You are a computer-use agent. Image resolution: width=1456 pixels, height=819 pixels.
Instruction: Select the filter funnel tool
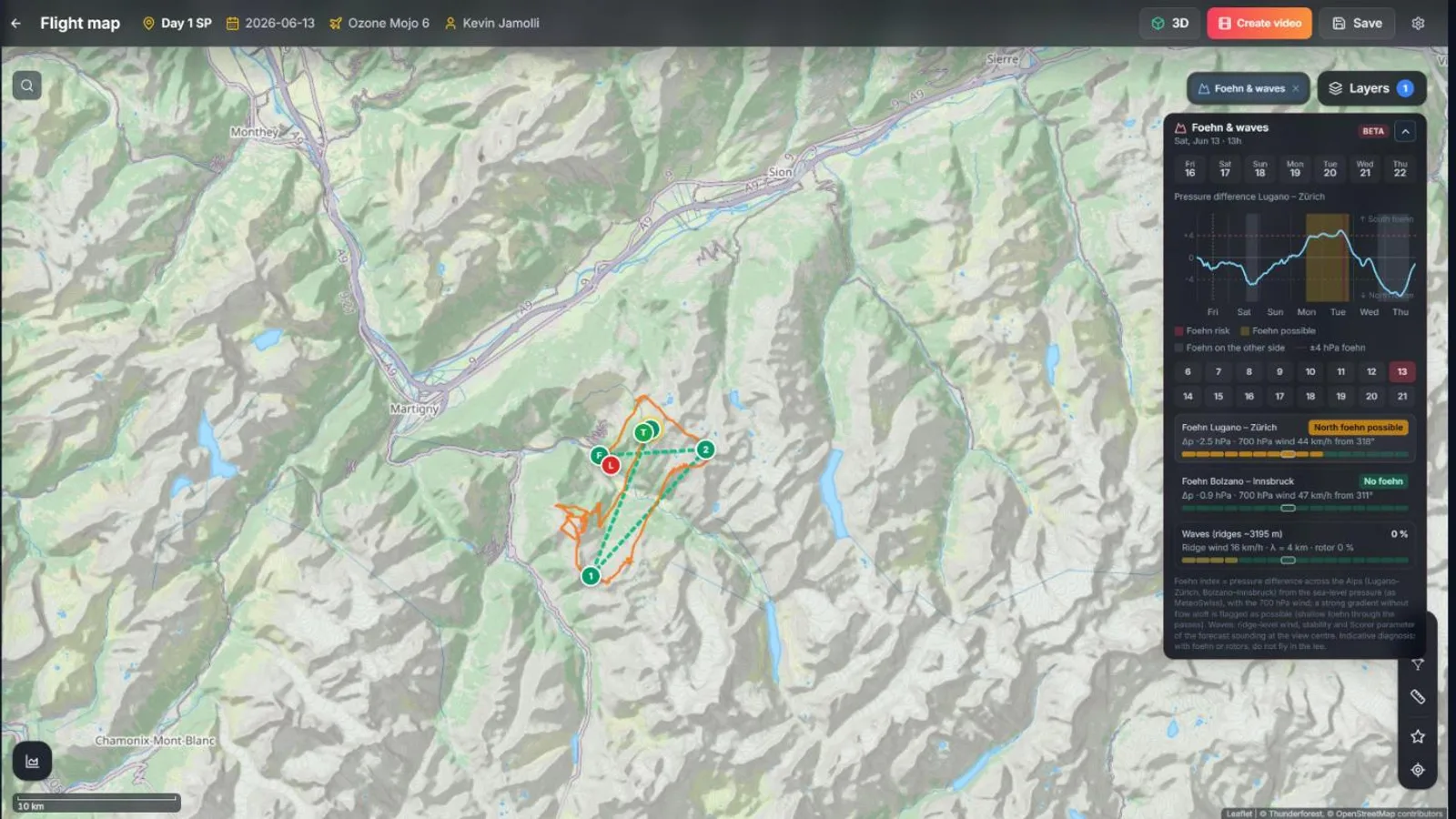pos(1418,664)
